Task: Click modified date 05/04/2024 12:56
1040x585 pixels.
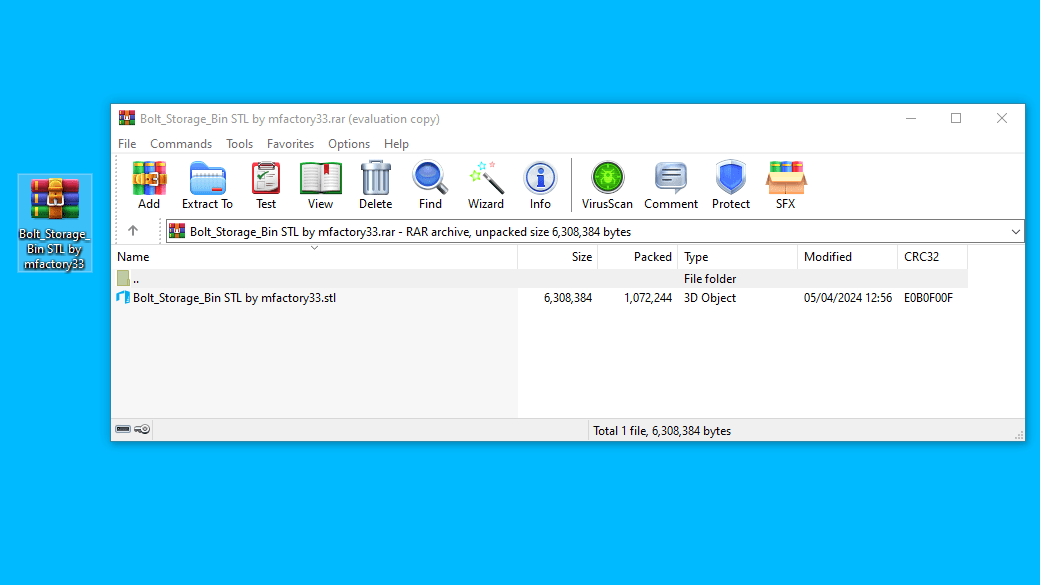Action: [848, 298]
